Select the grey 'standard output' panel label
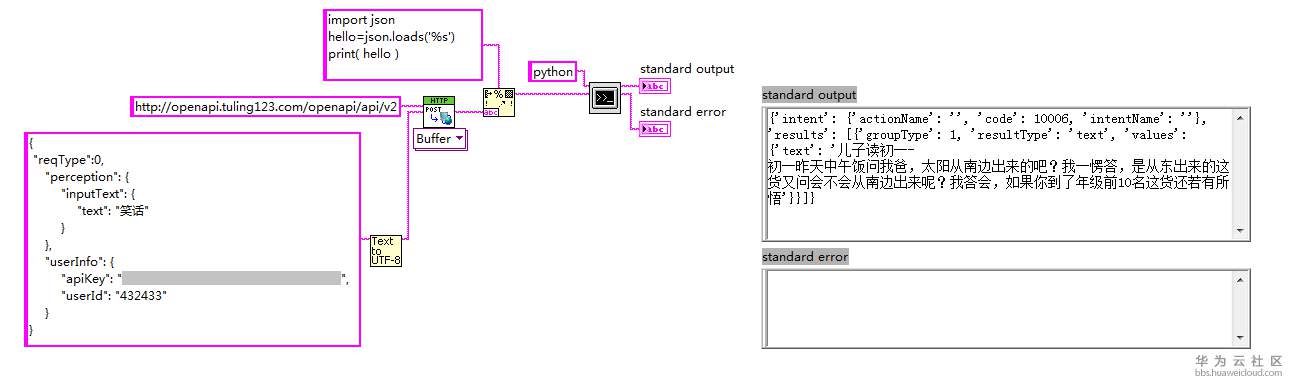The width and height of the screenshot is (1293, 387). (x=809, y=94)
